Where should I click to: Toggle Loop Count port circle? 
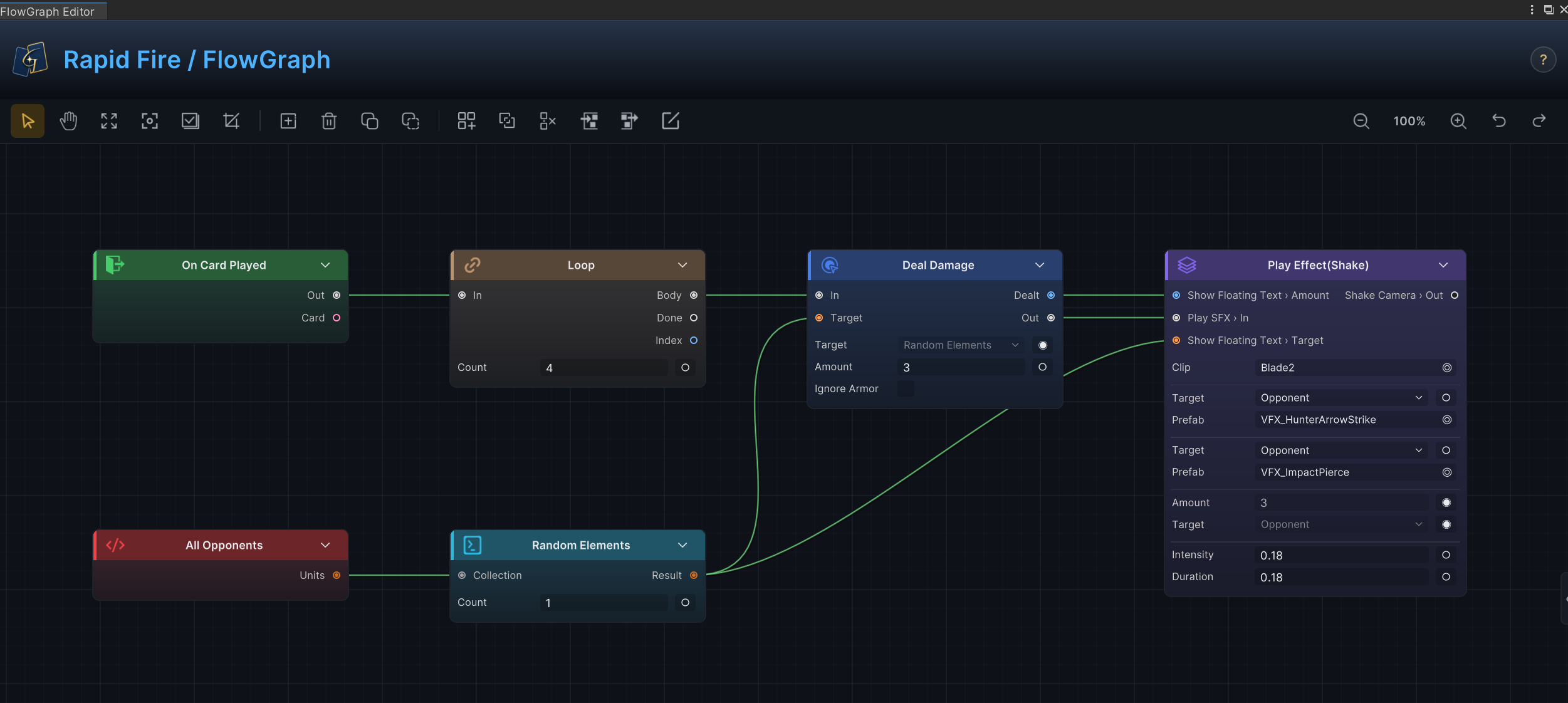tap(686, 368)
